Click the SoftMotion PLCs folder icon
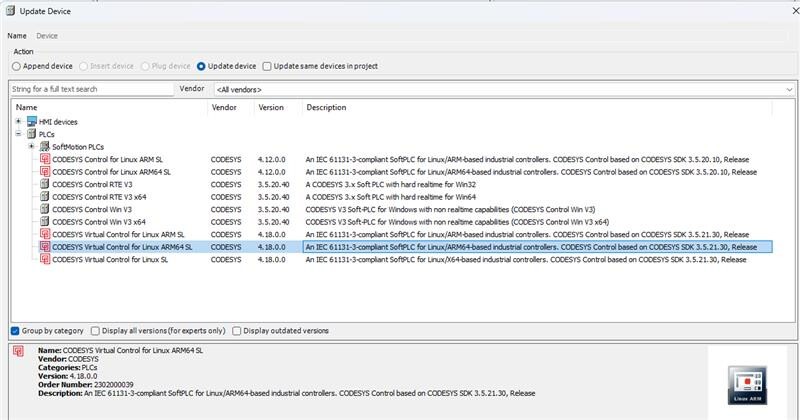Viewport: 800px width, 420px height. (x=43, y=146)
